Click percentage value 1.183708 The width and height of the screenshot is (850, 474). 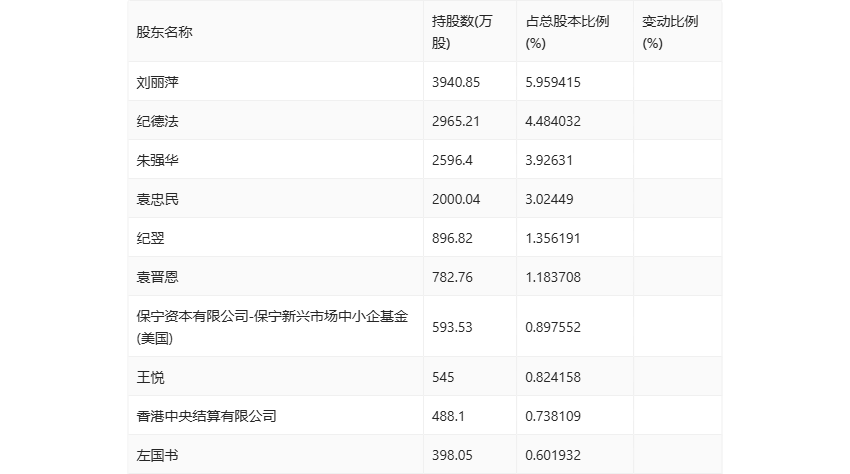coord(553,277)
